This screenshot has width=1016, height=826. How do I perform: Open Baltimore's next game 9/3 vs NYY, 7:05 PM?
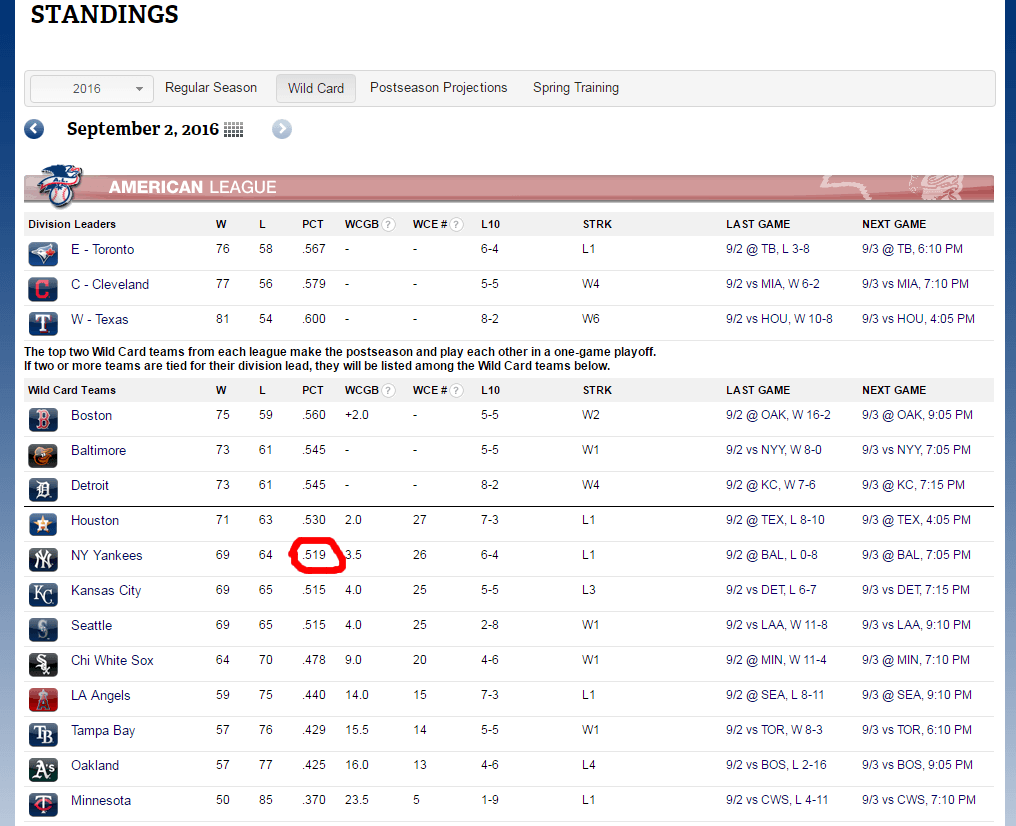pyautogui.click(x=916, y=450)
